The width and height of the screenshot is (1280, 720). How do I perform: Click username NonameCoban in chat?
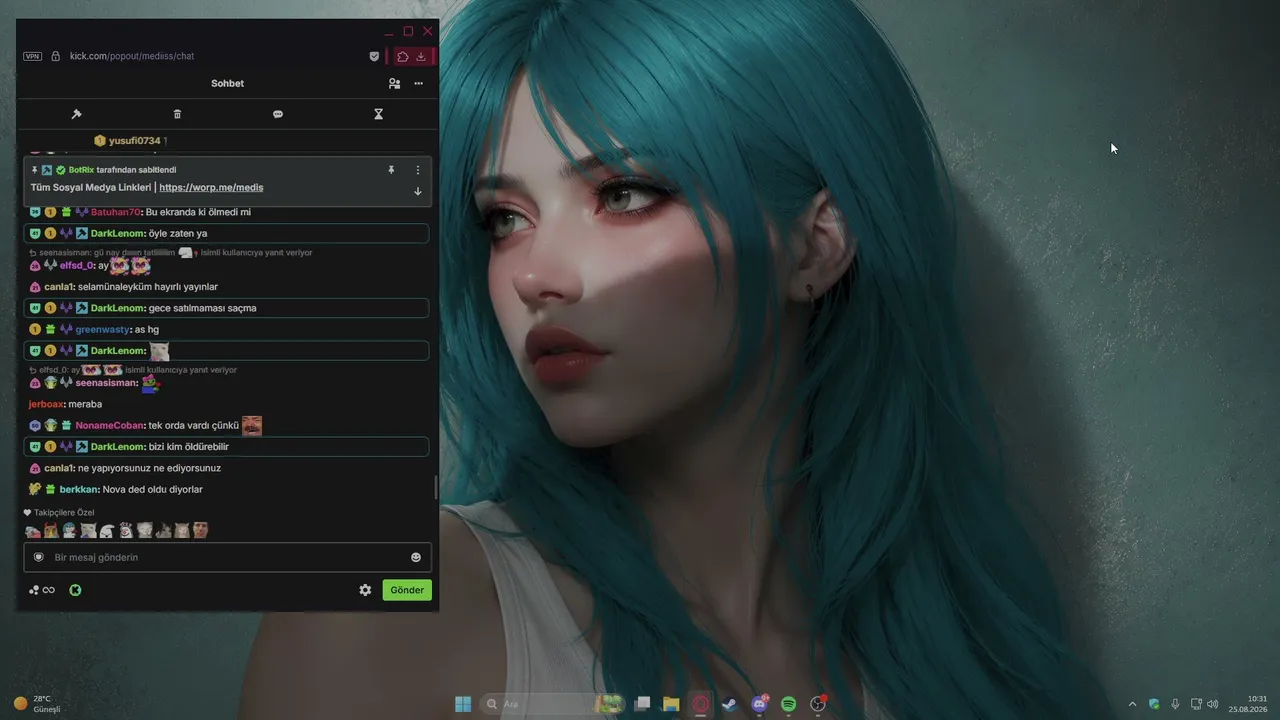tap(110, 425)
